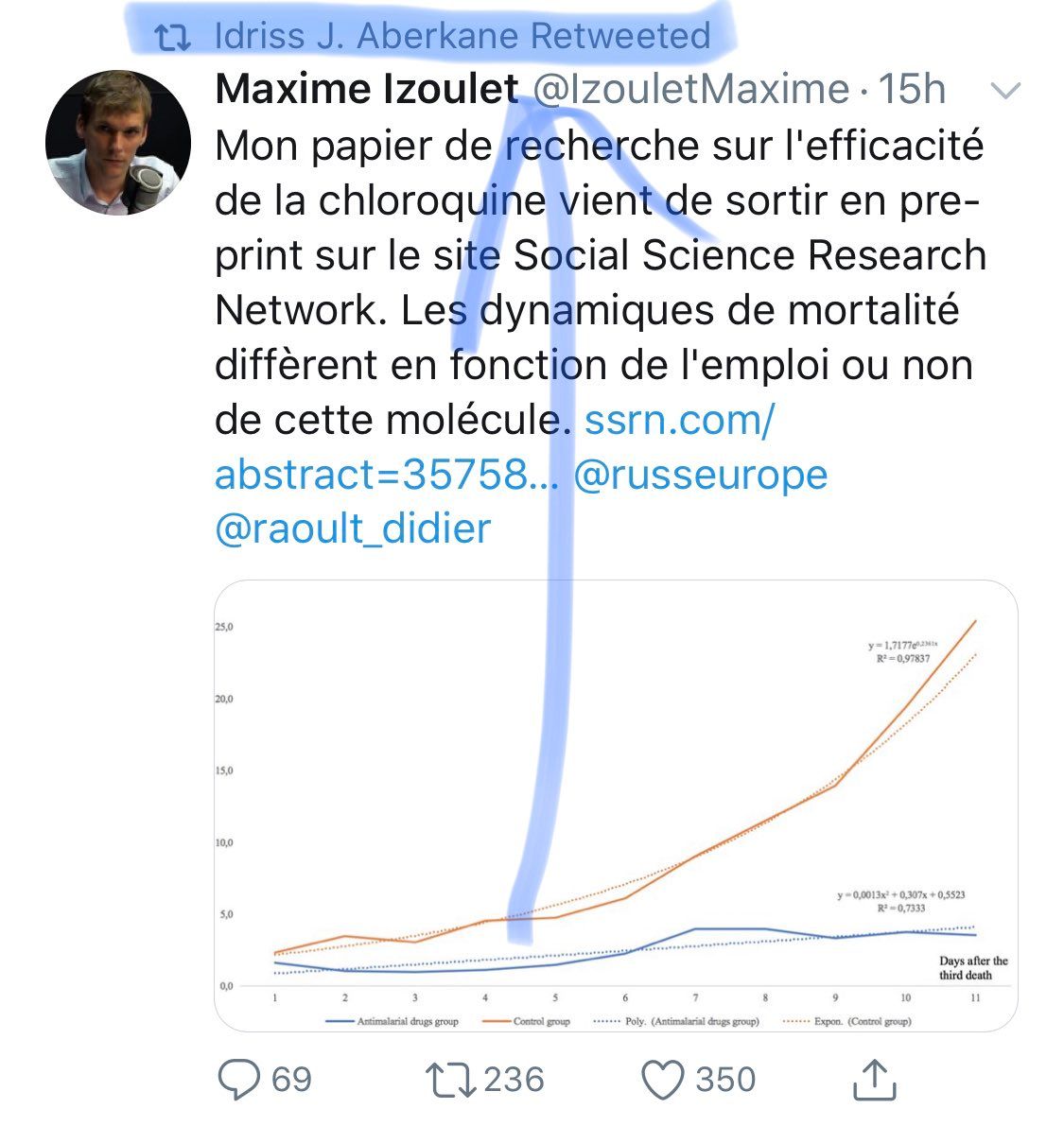Select Idriss J. Aberkane Retweeted label

[462, 36]
